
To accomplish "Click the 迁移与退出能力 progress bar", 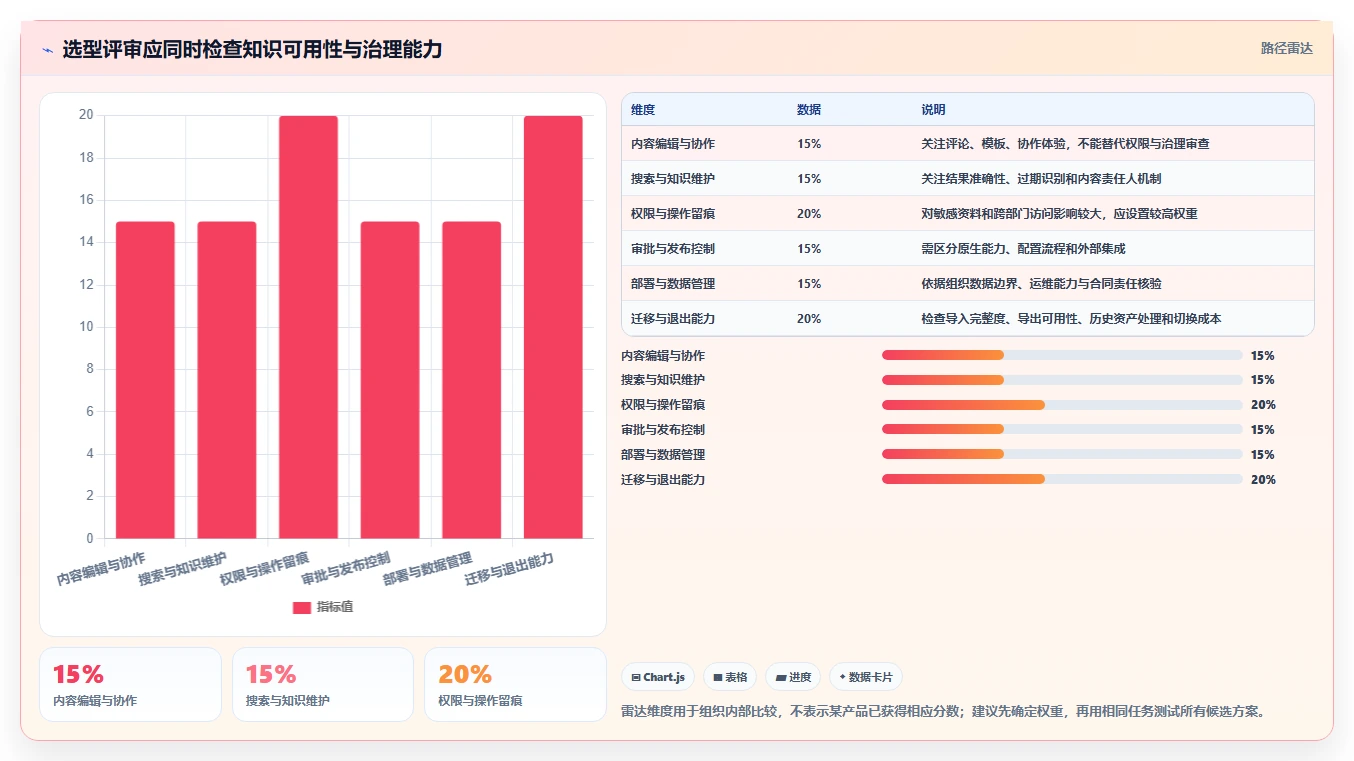I will click(1062, 479).
